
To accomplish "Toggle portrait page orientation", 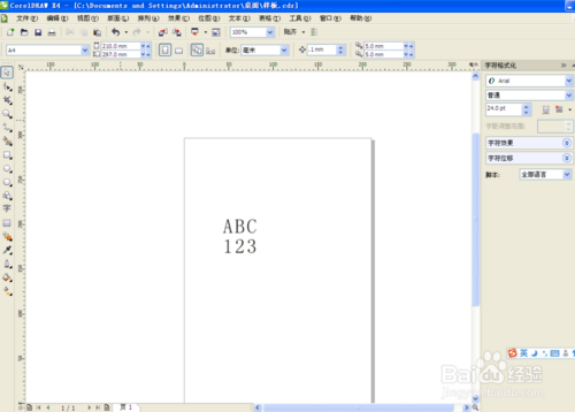I will click(165, 50).
